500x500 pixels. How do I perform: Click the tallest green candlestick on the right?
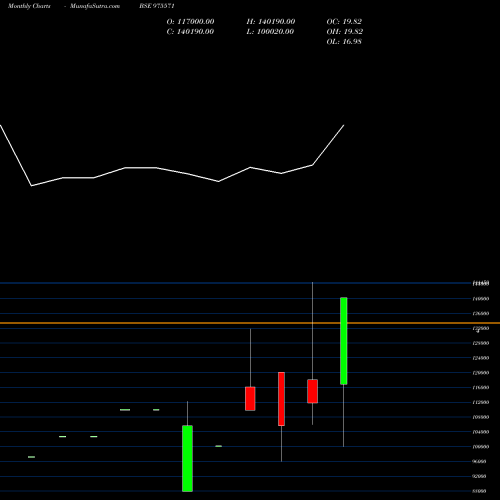tap(344, 341)
